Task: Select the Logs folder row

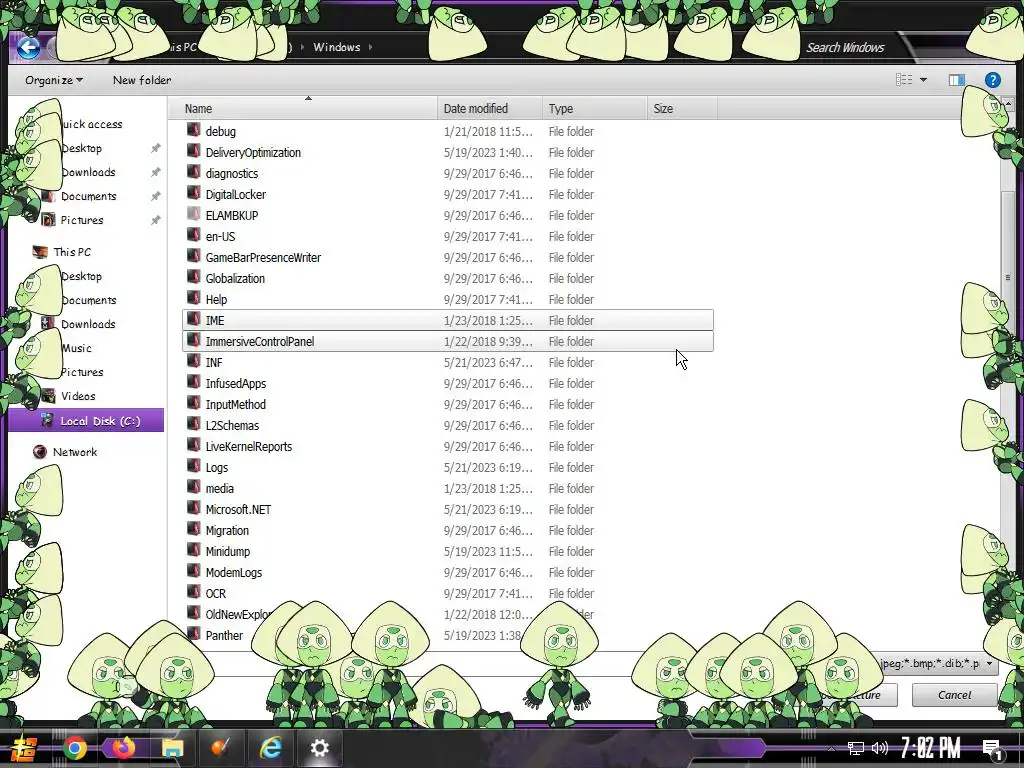Action: [x=448, y=468]
